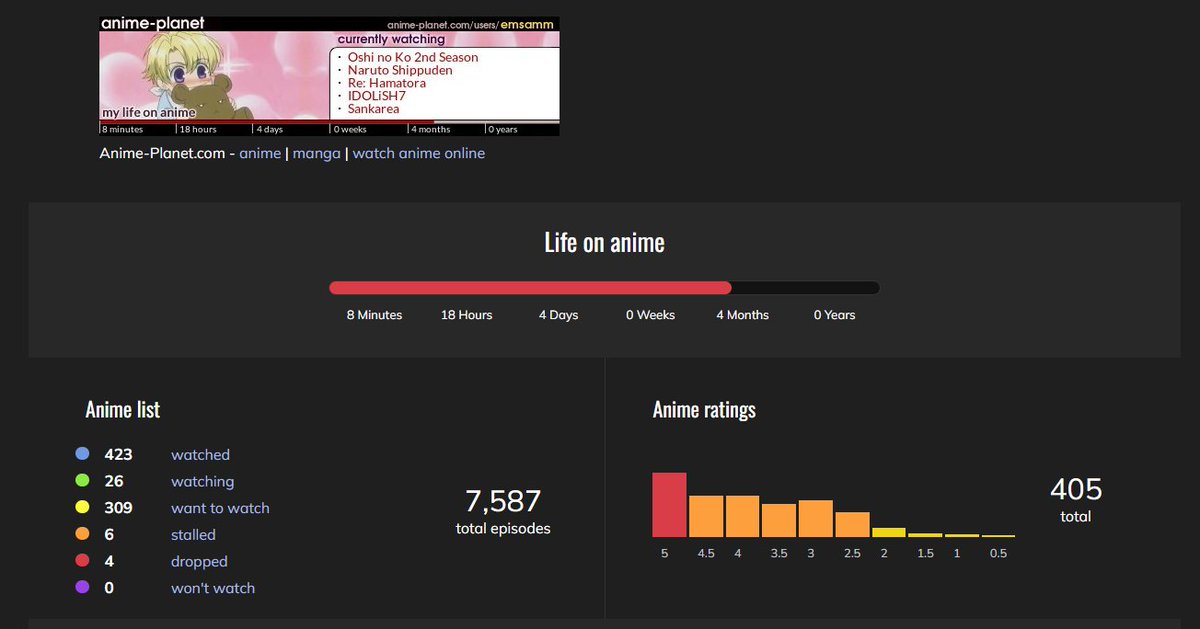Viewport: 1200px width, 629px height.
Task: Click the 423 watched count
Action: pyautogui.click(x=118, y=455)
